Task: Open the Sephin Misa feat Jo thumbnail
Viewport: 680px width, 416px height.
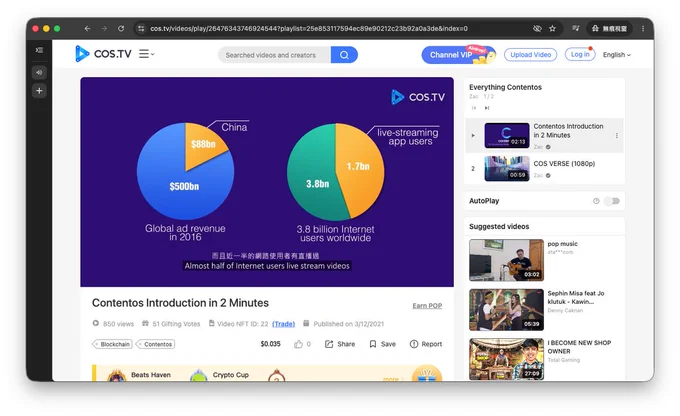Action: point(506,310)
